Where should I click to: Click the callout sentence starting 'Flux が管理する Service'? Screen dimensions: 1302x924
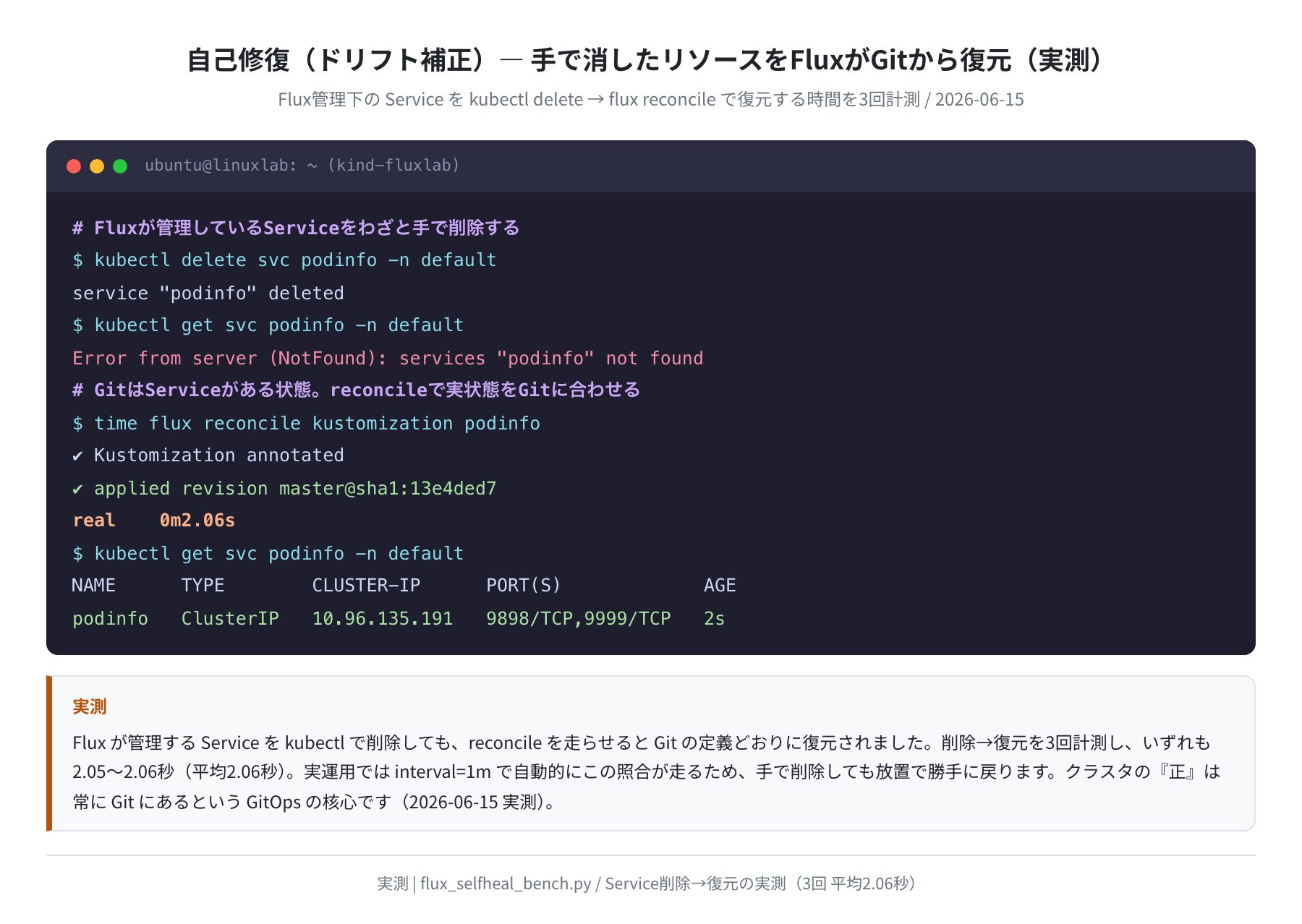tap(642, 743)
